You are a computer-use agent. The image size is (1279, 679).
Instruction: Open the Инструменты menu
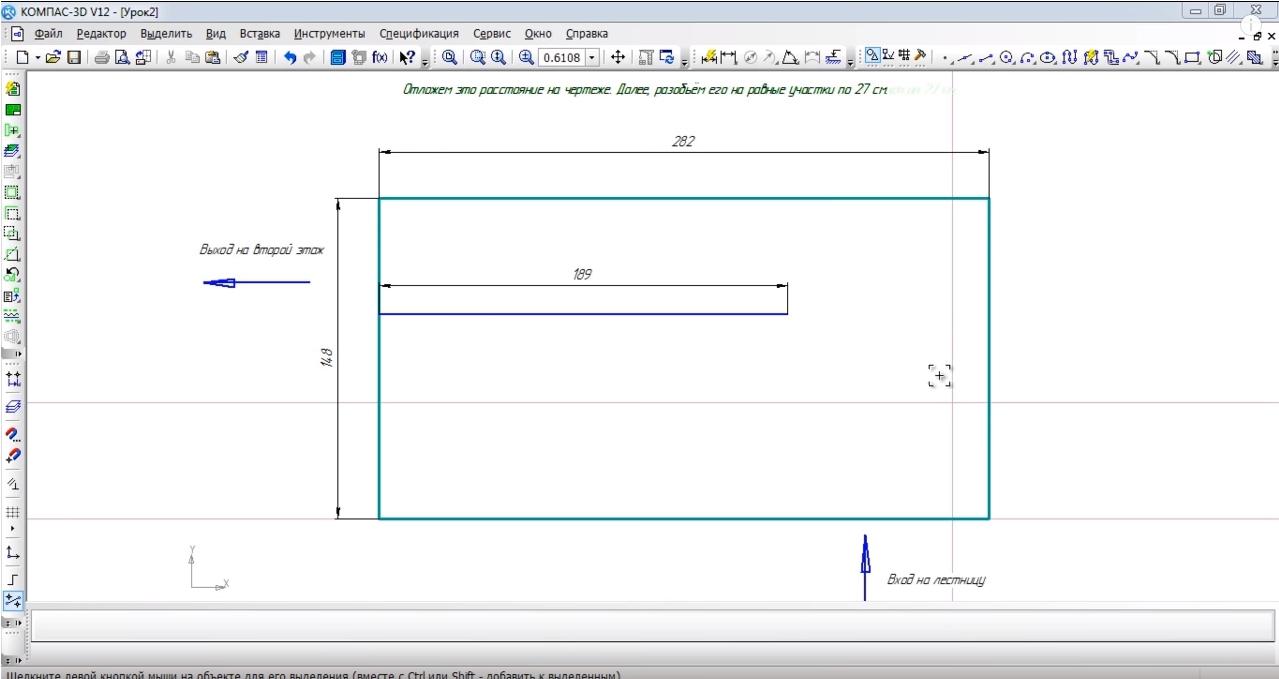pyautogui.click(x=329, y=34)
